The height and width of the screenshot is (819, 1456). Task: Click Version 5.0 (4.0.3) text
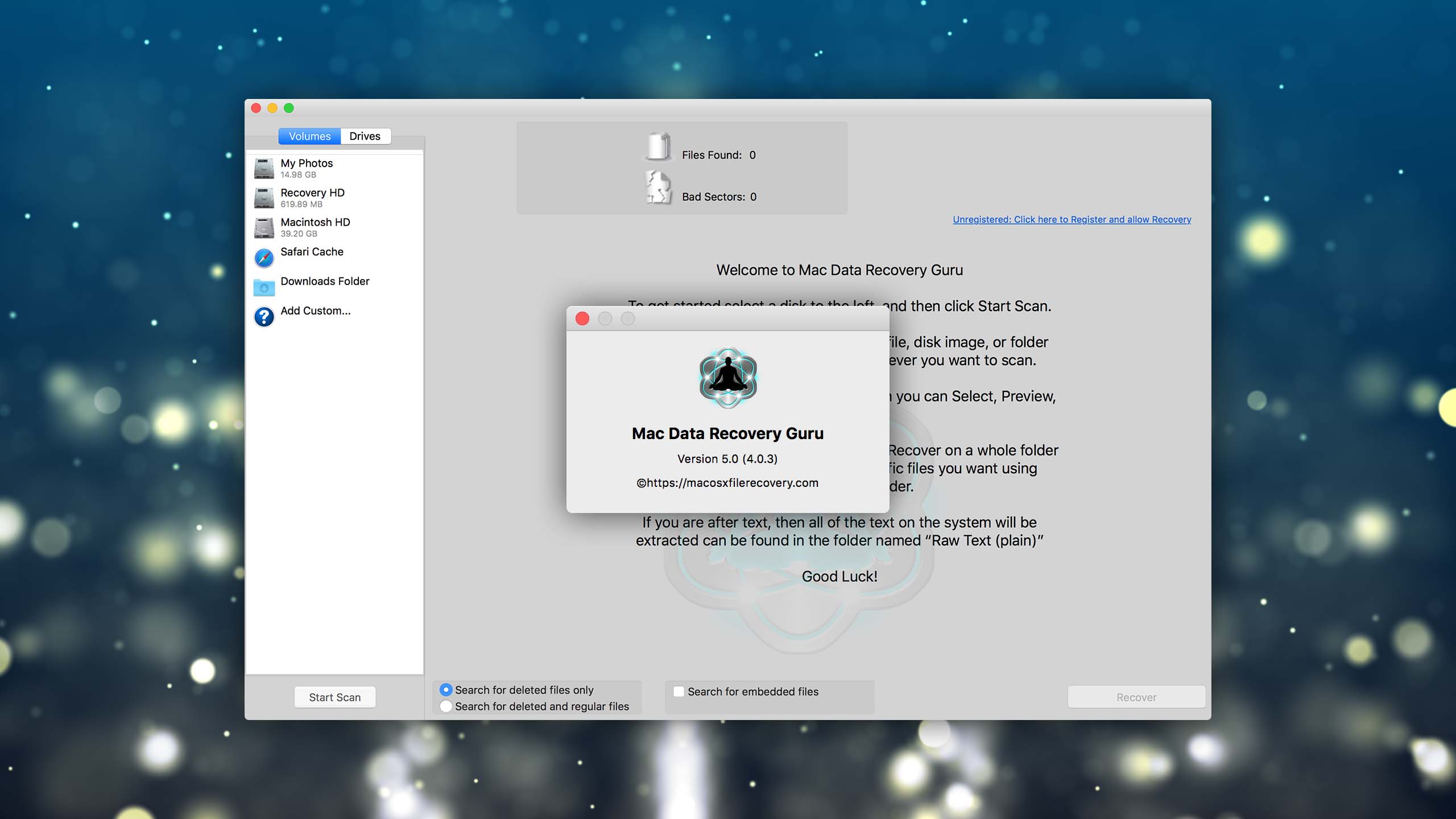tap(727, 459)
